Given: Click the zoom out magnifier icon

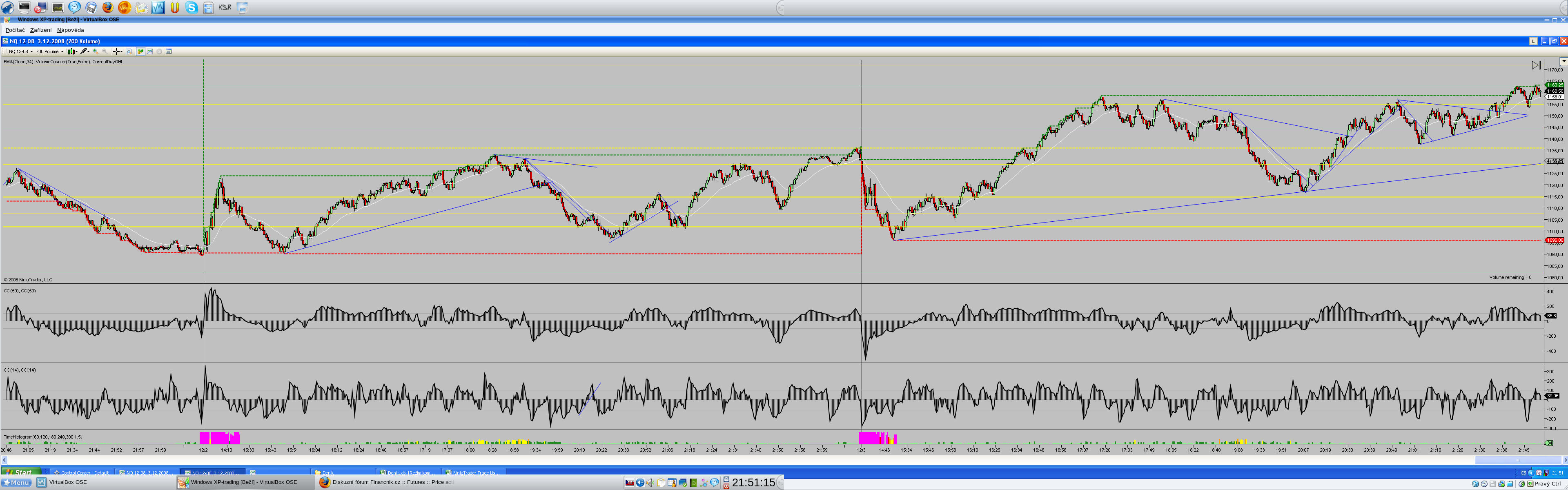Looking at the screenshot, I should pyautogui.click(x=105, y=52).
